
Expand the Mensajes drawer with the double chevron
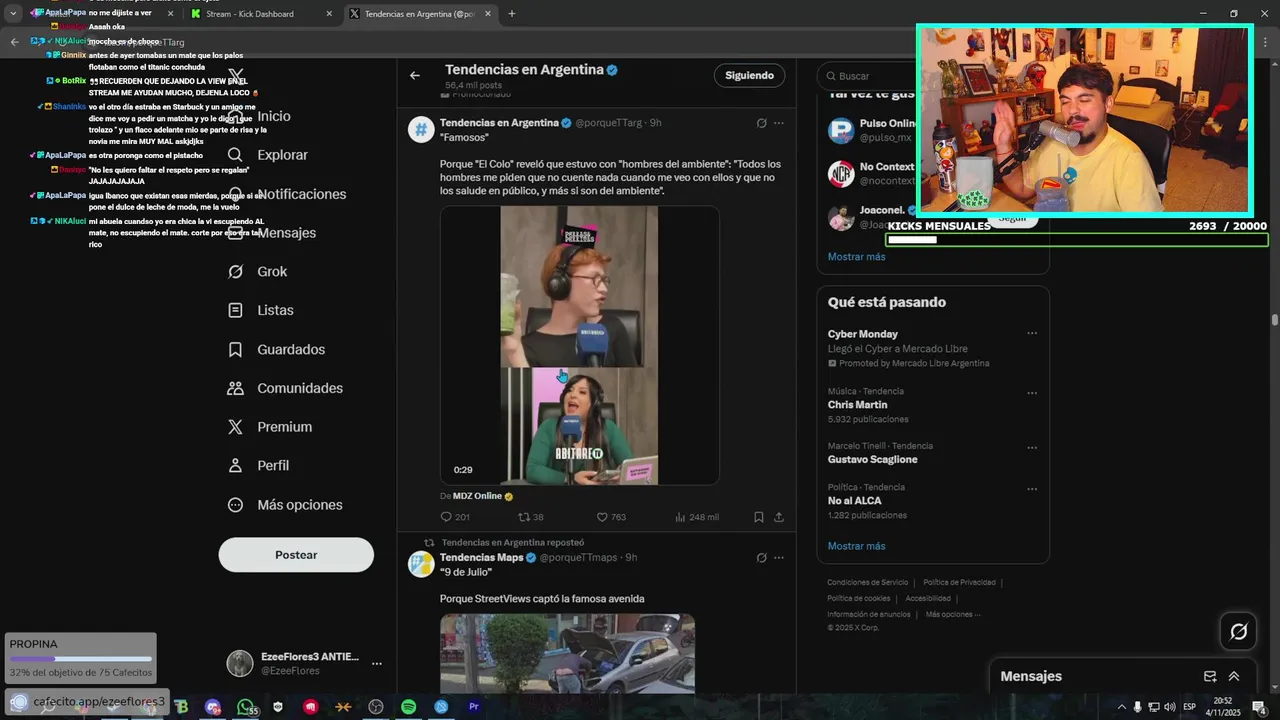[1234, 676]
